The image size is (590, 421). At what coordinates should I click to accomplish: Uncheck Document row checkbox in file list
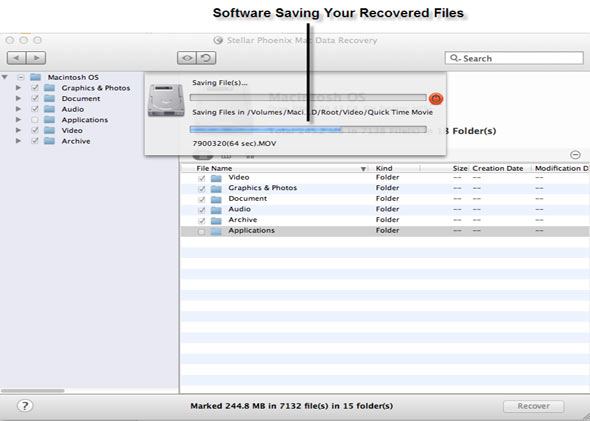tap(202, 199)
